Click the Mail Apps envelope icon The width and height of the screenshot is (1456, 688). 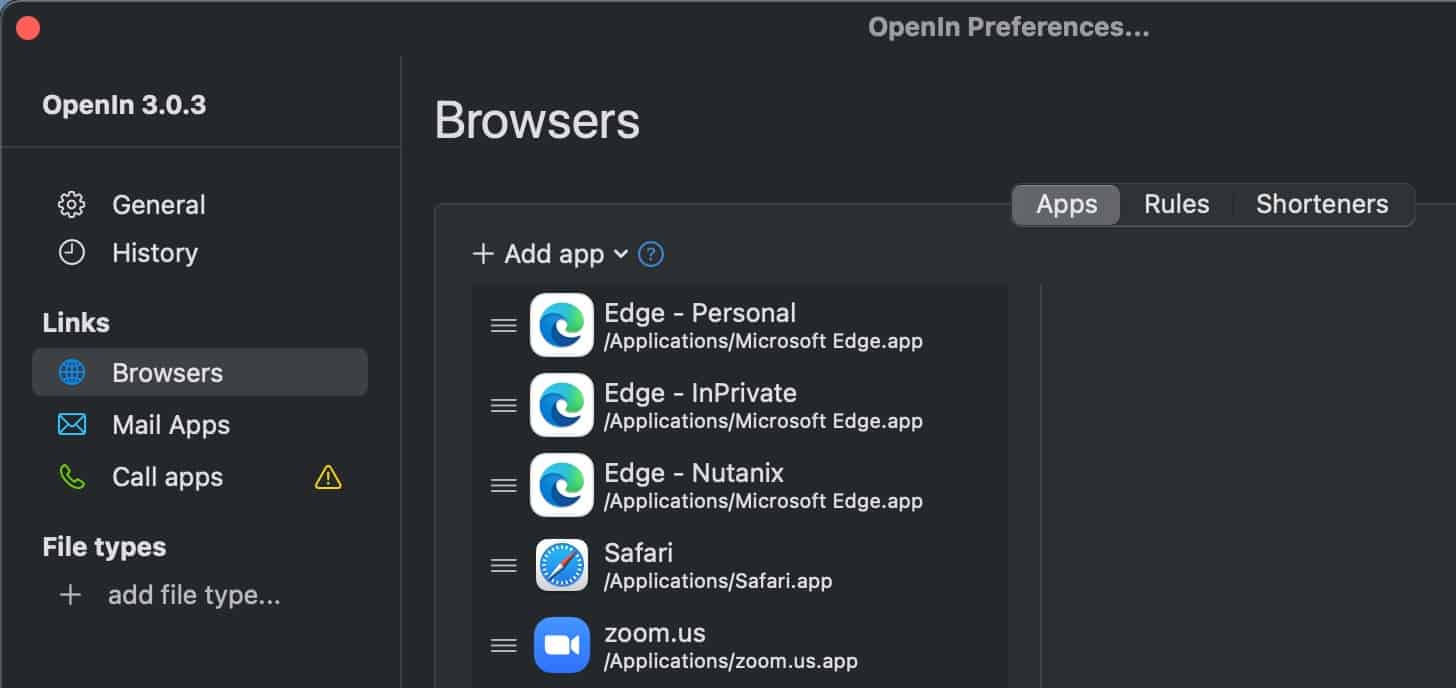pos(71,424)
